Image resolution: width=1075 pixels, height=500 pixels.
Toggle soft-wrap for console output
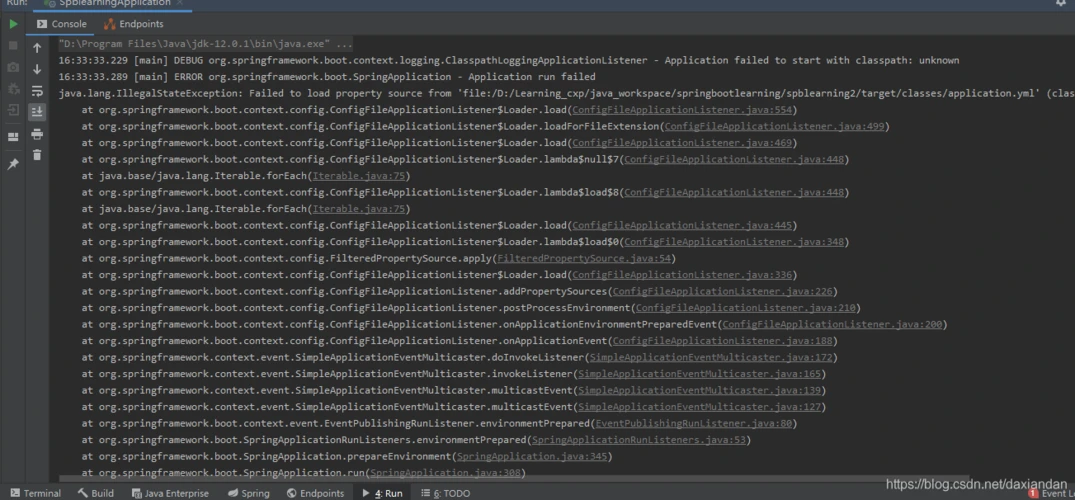(37, 91)
